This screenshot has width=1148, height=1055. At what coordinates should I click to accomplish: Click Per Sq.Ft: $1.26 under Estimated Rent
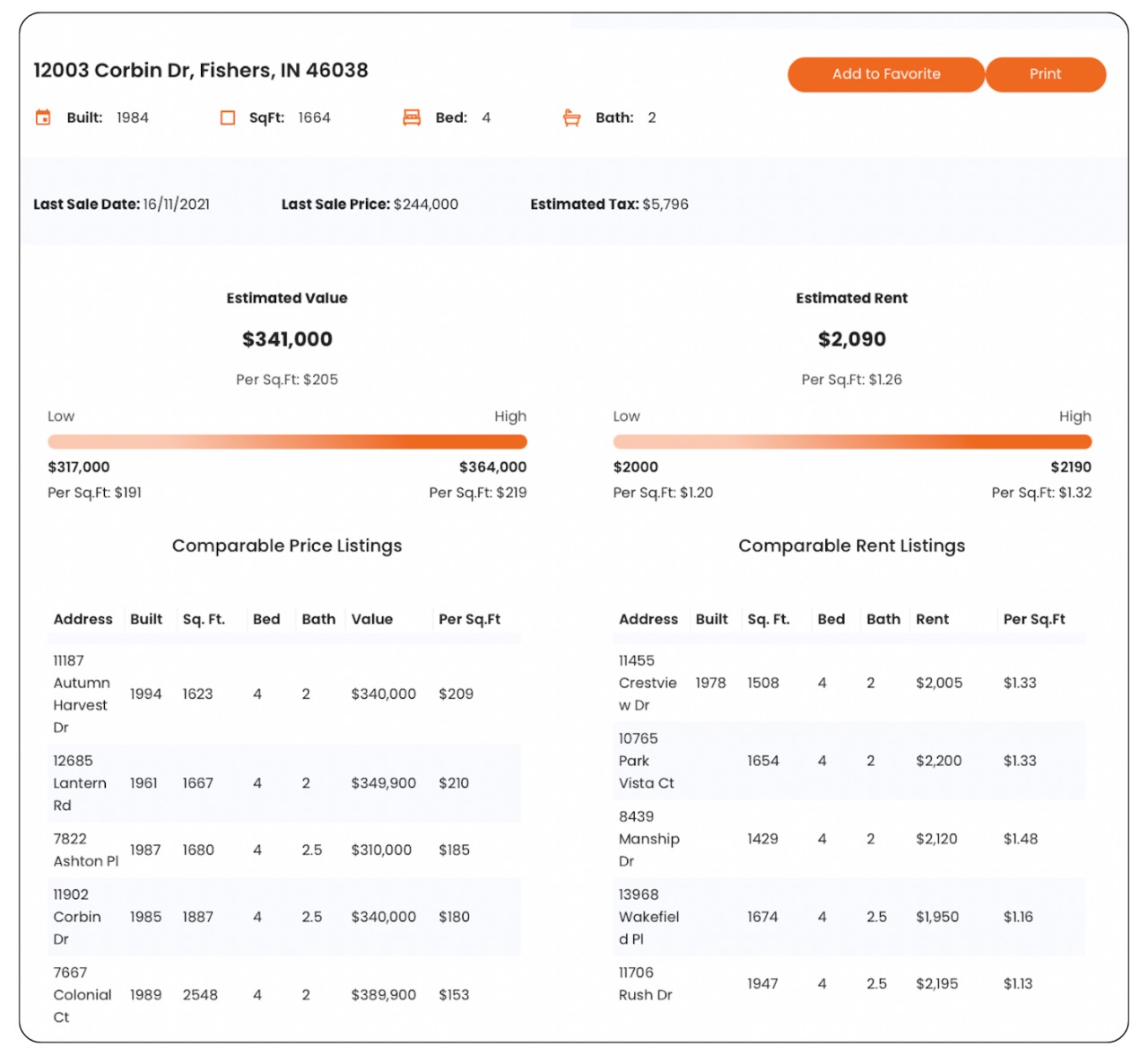[852, 379]
